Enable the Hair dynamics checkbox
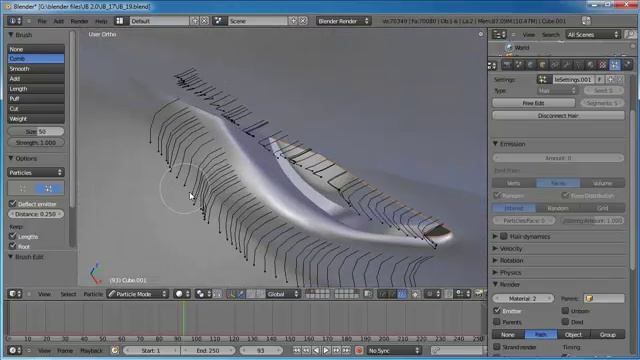The height and width of the screenshot is (360, 640). coord(504,236)
